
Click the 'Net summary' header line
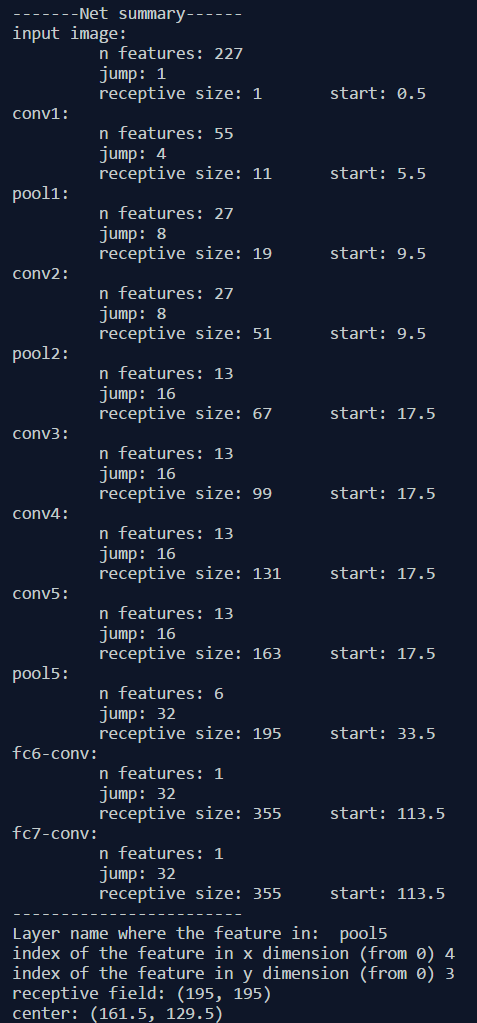click(x=127, y=14)
